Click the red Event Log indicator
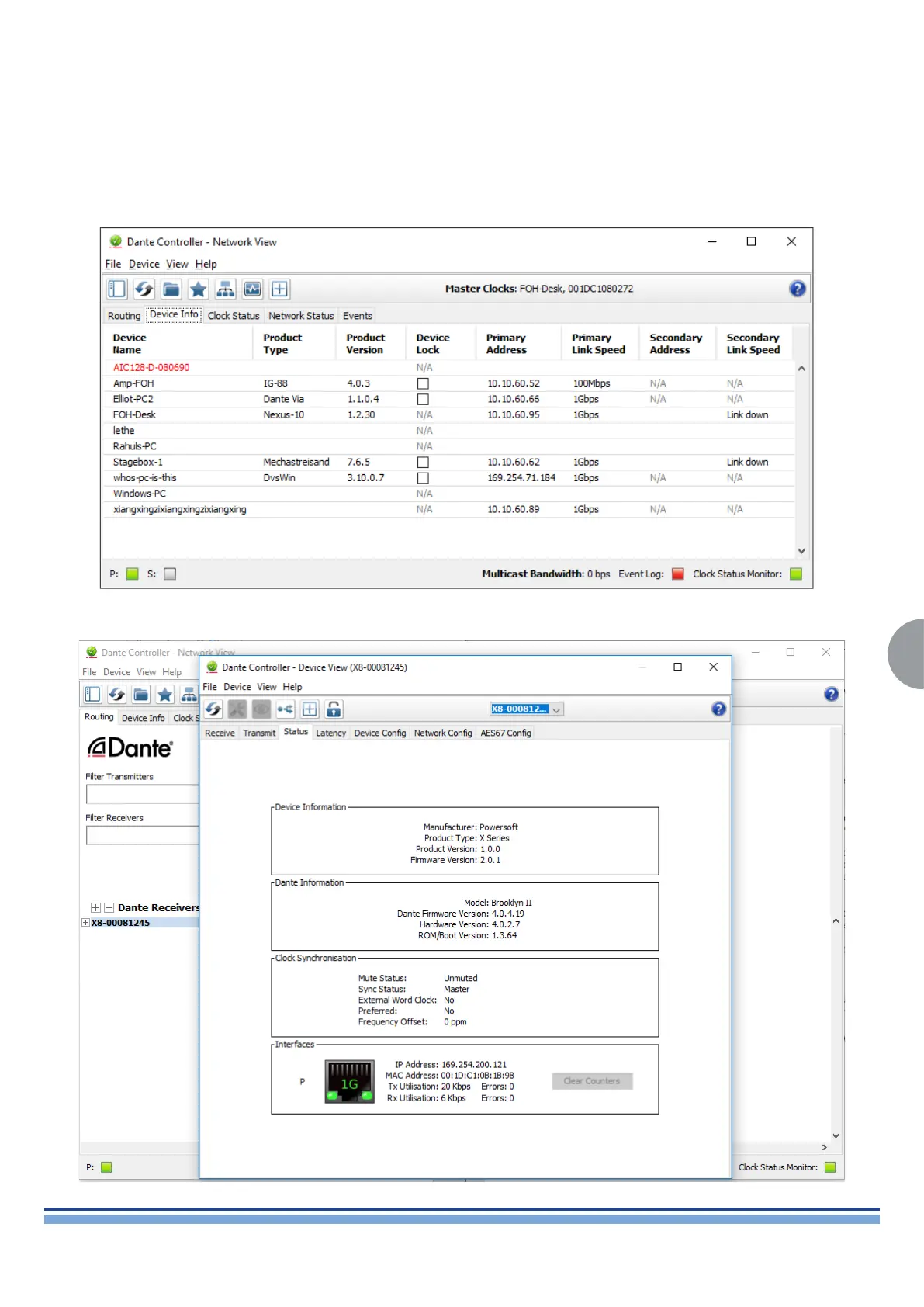Screen dimensions: 924x1307 tap(678, 574)
